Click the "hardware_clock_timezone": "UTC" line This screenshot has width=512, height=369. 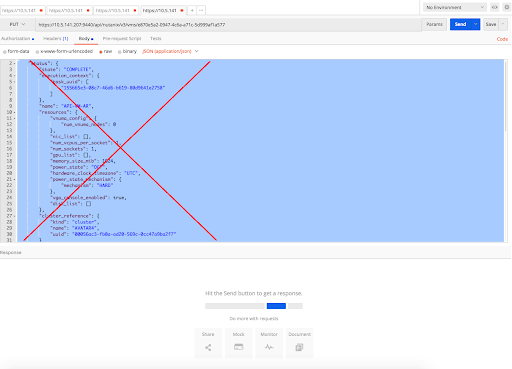(95, 173)
